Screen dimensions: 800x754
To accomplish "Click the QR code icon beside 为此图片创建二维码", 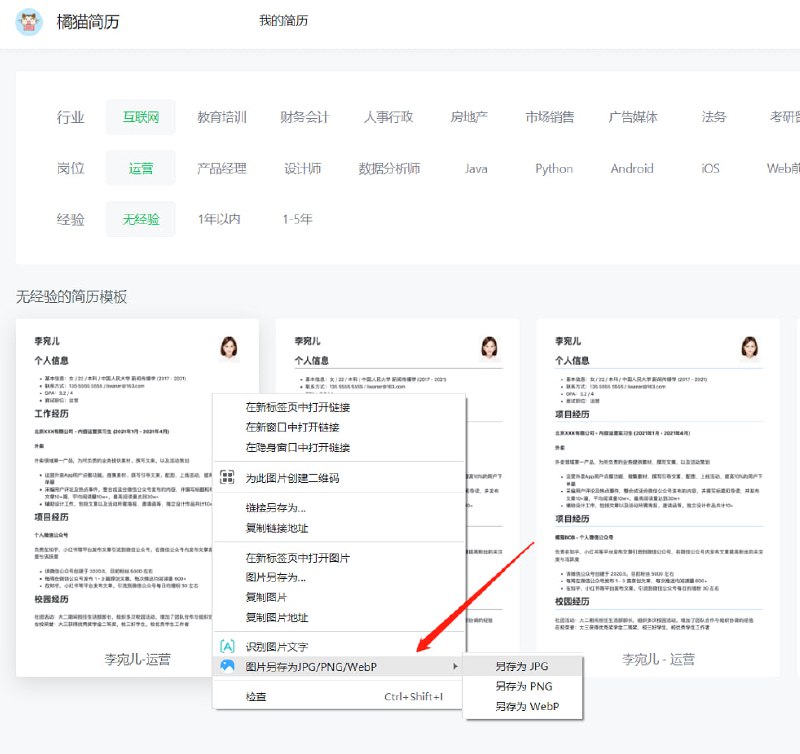I will (x=229, y=478).
